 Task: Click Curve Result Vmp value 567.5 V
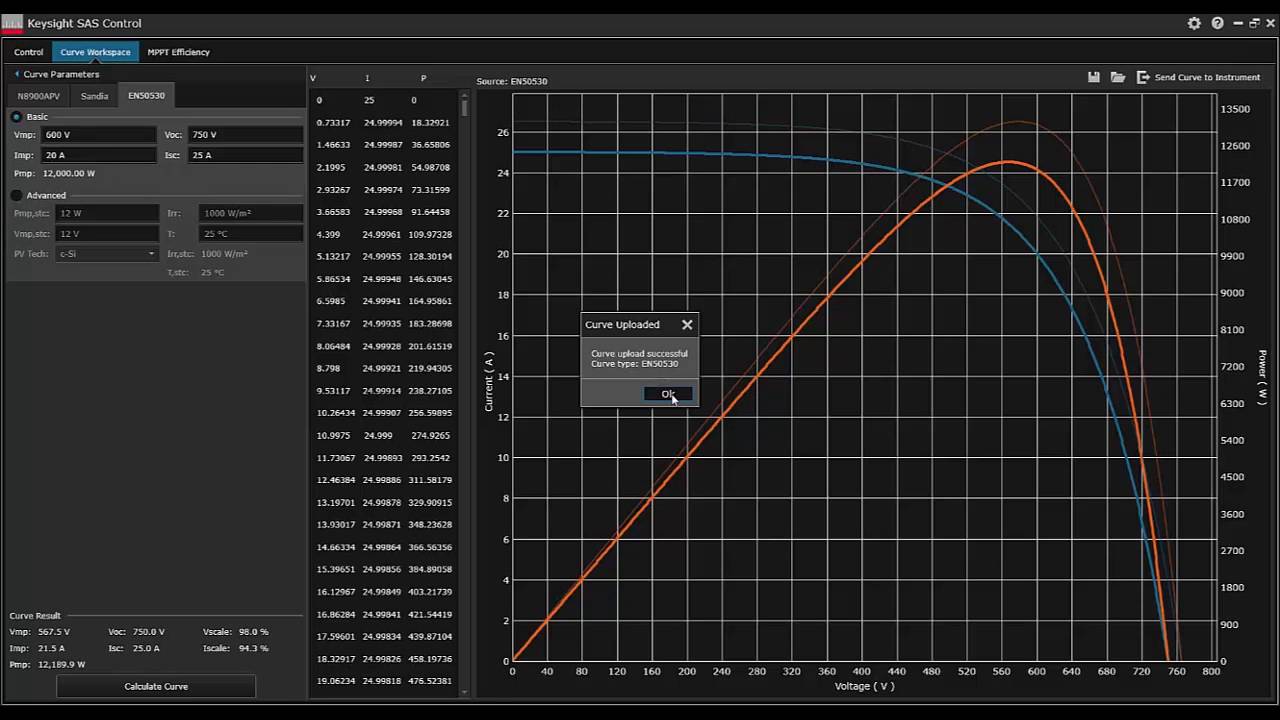click(52, 632)
